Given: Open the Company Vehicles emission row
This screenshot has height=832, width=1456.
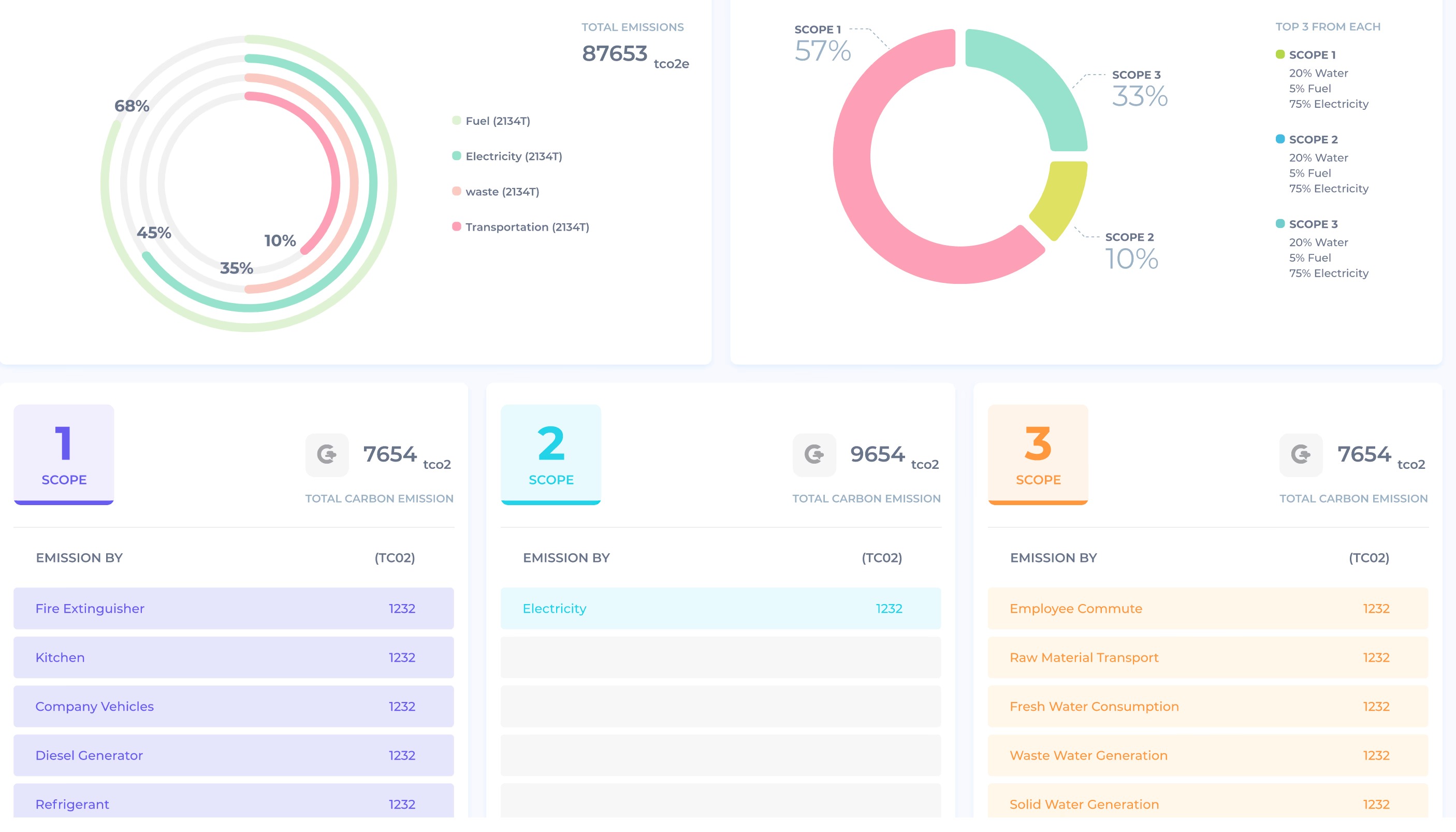Looking at the screenshot, I should (234, 706).
